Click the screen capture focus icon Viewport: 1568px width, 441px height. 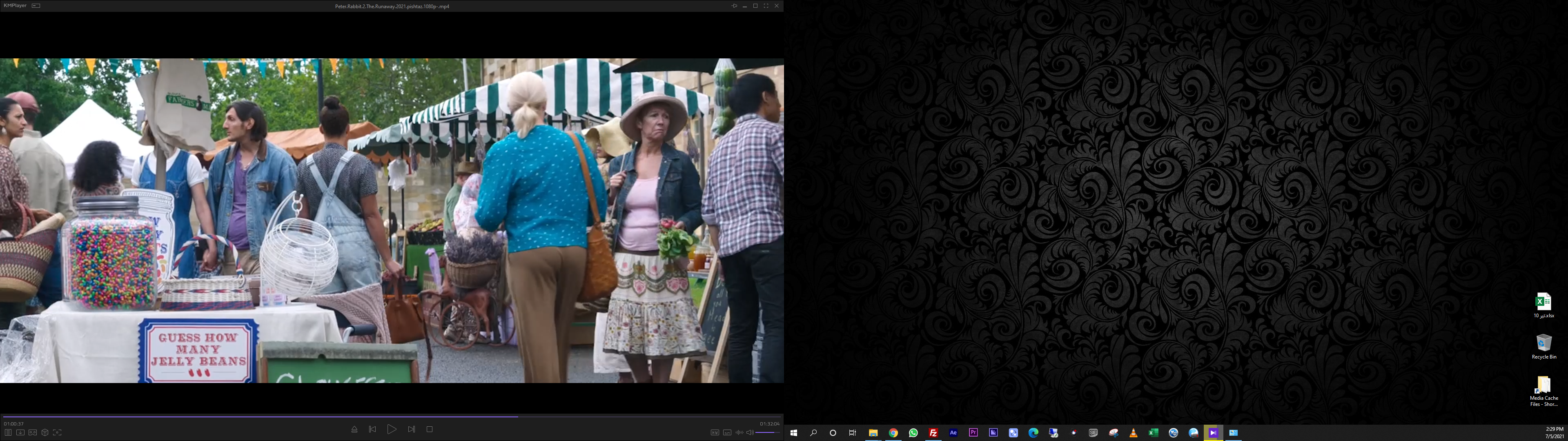click(x=57, y=432)
